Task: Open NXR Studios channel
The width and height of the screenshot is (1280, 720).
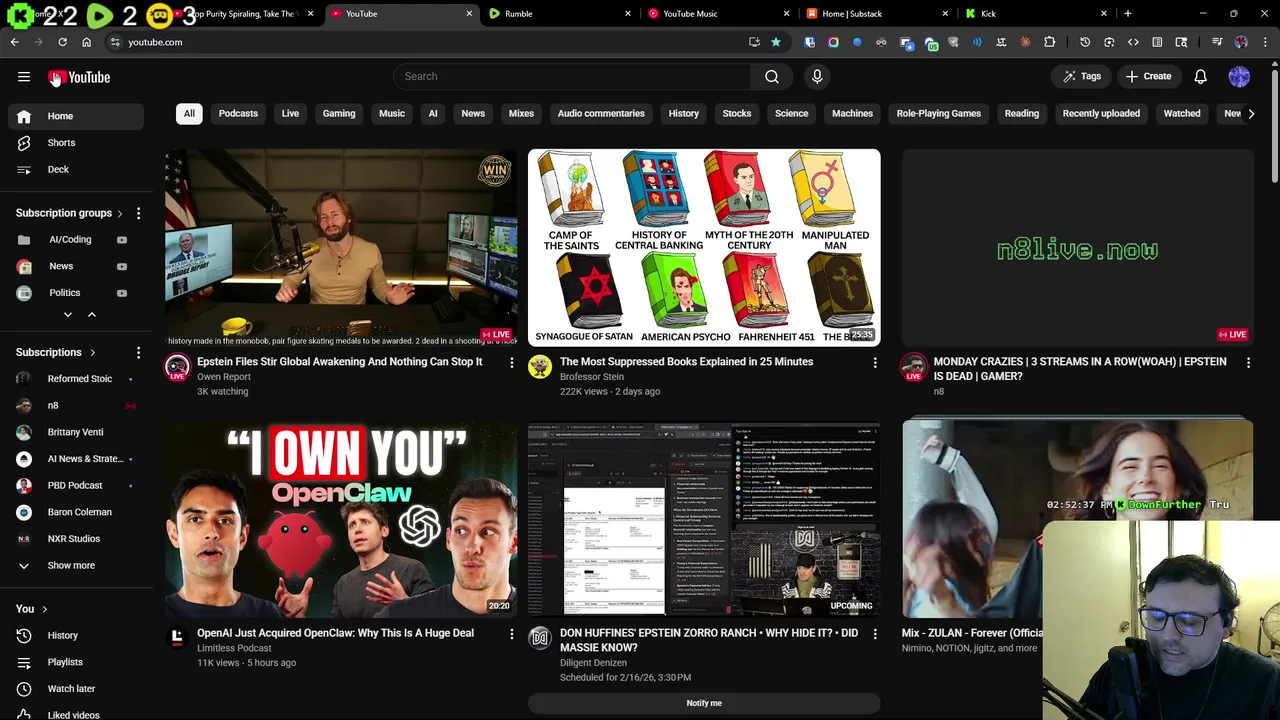Action: point(76,539)
